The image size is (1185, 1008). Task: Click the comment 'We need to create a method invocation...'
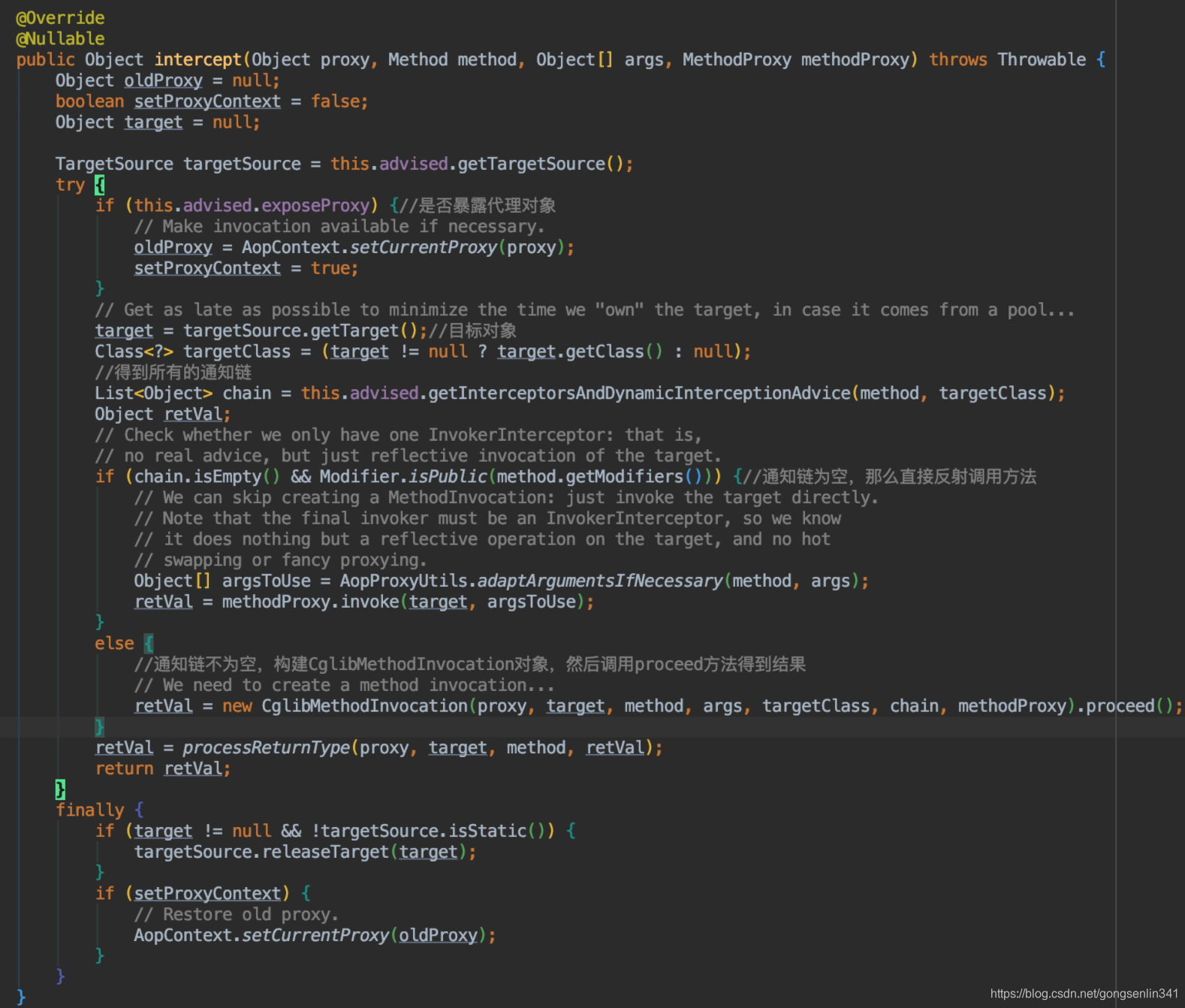[x=344, y=685]
